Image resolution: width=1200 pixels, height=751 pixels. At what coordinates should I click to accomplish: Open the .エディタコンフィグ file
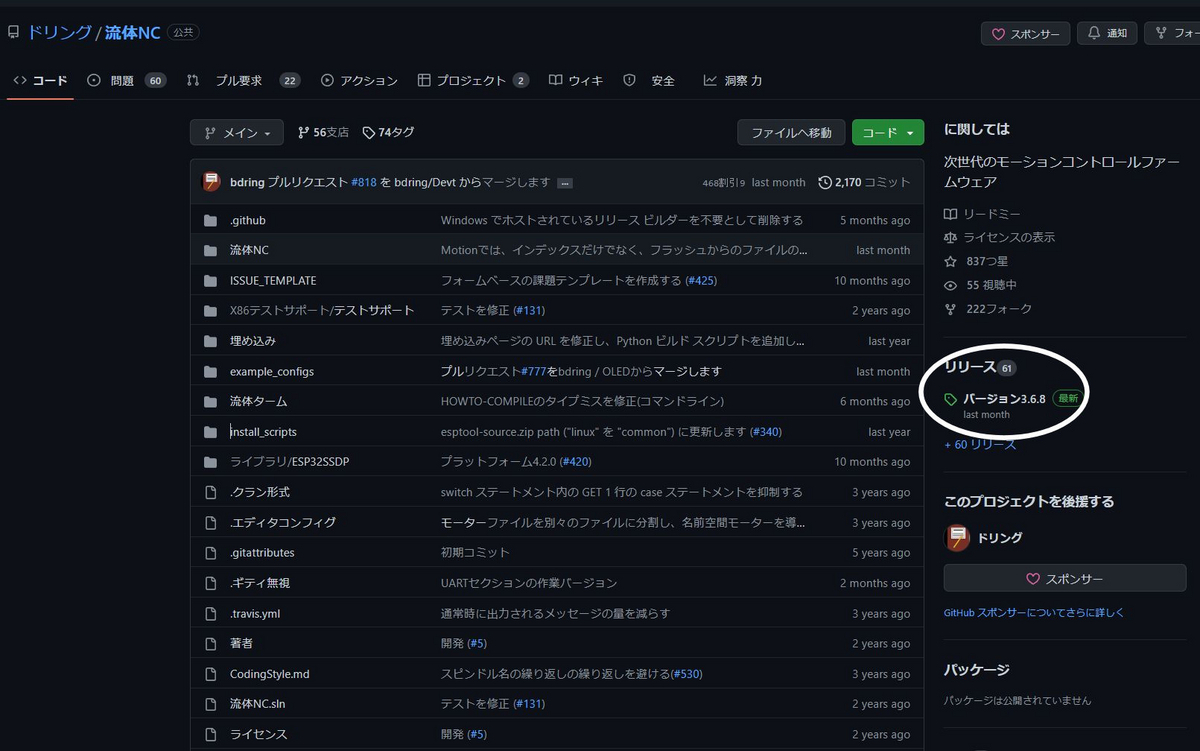click(283, 523)
